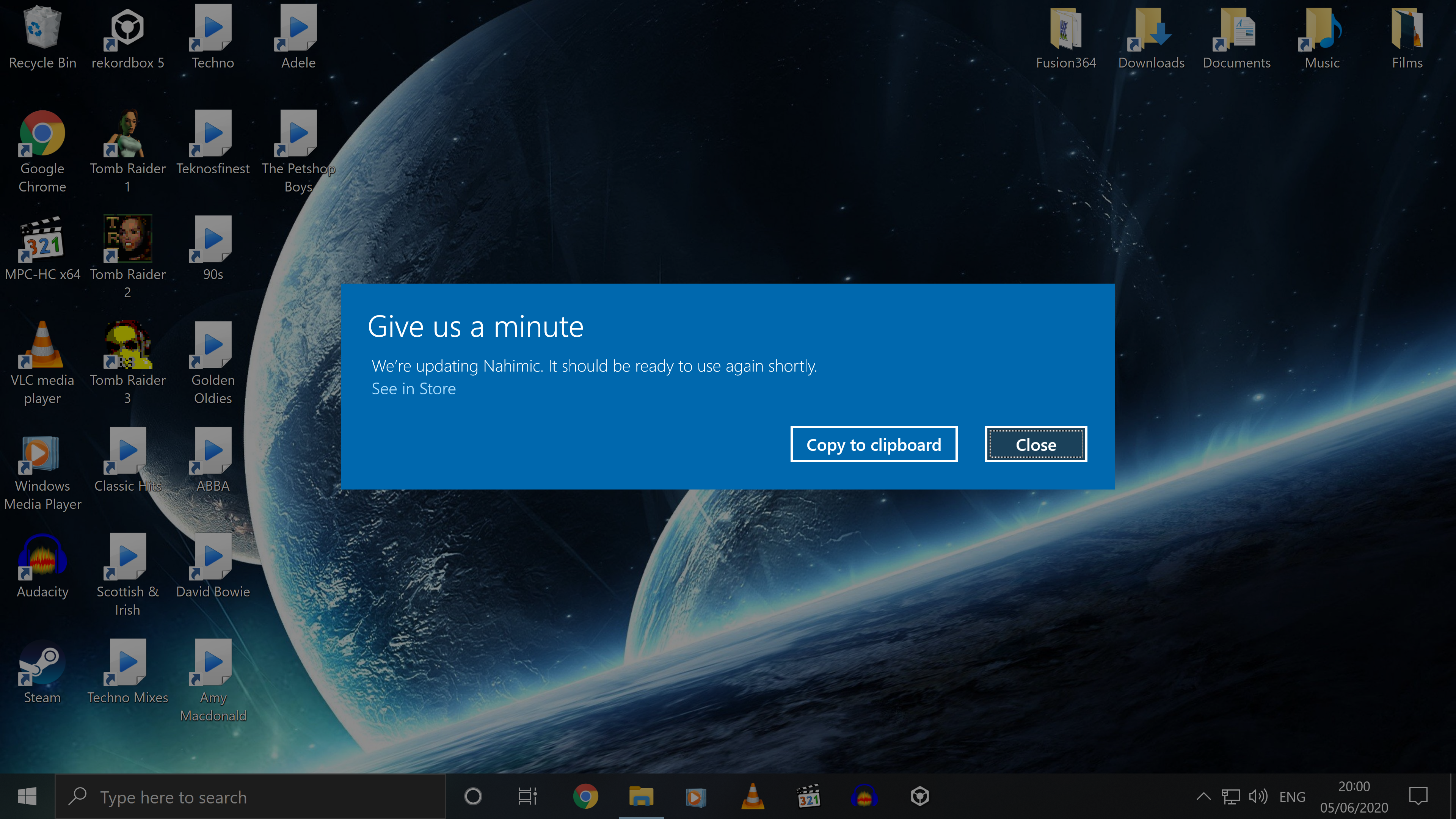Open Task View from the taskbar
This screenshot has height=819, width=1456.
point(527,796)
